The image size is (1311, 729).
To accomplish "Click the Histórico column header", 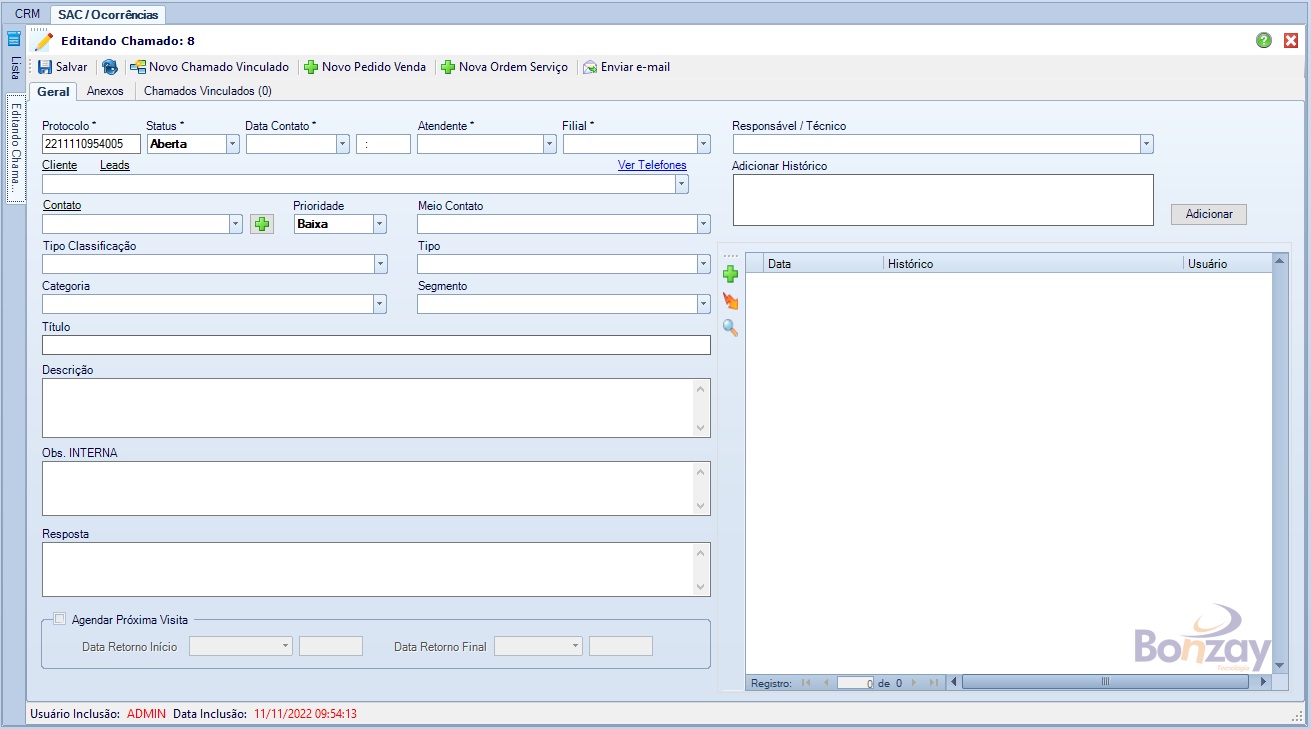I will click(1033, 264).
